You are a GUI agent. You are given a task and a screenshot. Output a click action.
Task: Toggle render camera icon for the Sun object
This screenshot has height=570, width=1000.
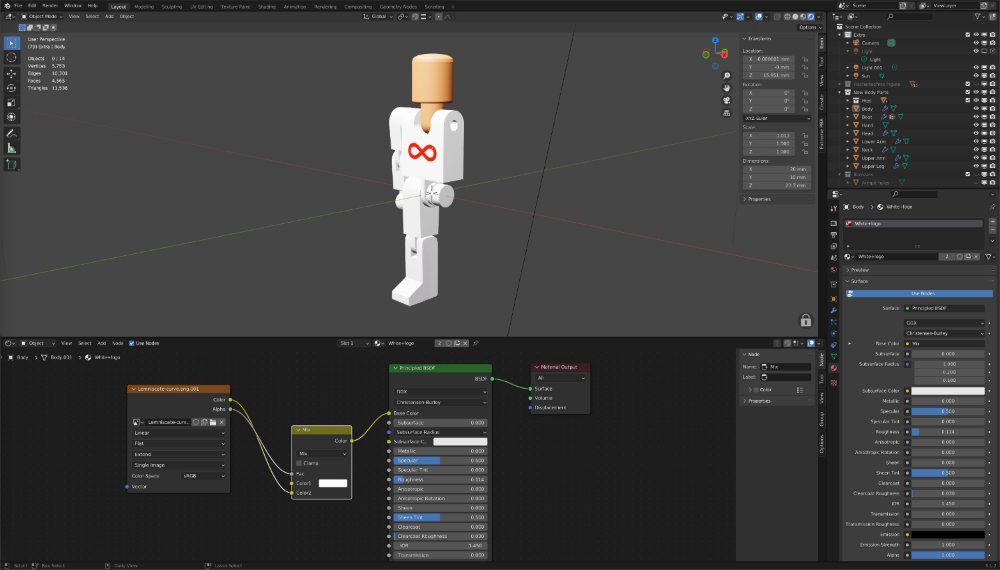pyautogui.click(x=992, y=76)
